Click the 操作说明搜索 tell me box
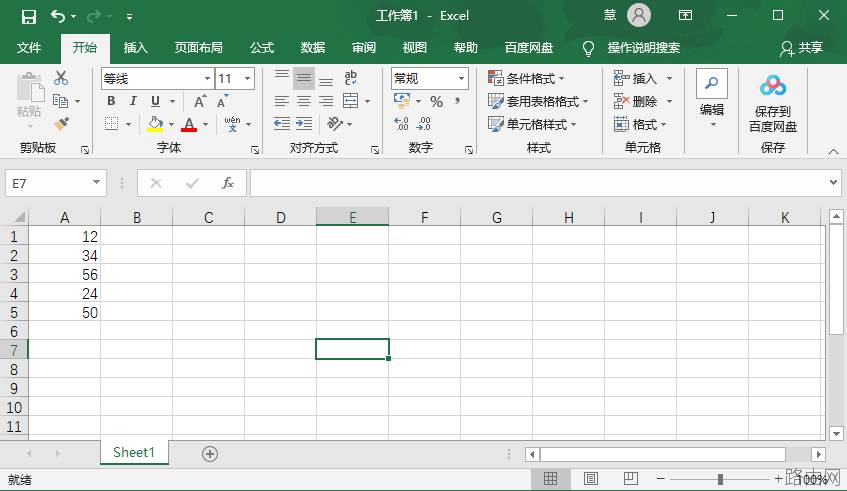This screenshot has width=847, height=491. [x=643, y=48]
